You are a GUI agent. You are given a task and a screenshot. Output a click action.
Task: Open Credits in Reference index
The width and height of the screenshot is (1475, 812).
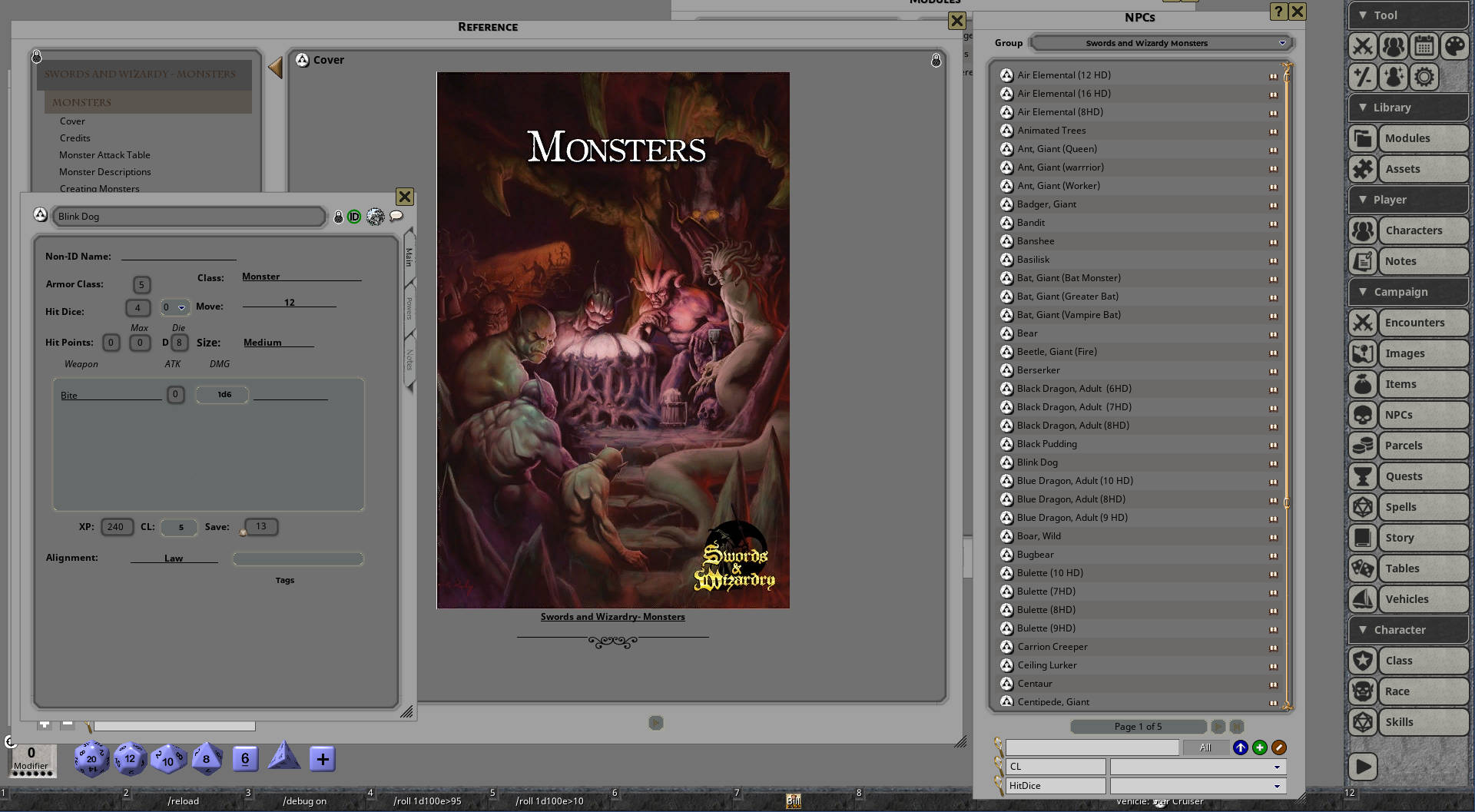click(x=75, y=138)
